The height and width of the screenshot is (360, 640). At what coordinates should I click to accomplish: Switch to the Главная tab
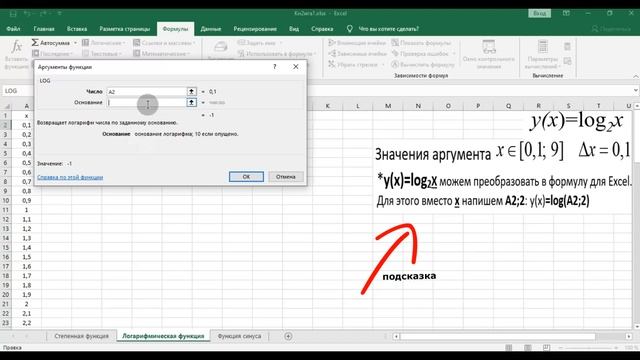coord(44,29)
